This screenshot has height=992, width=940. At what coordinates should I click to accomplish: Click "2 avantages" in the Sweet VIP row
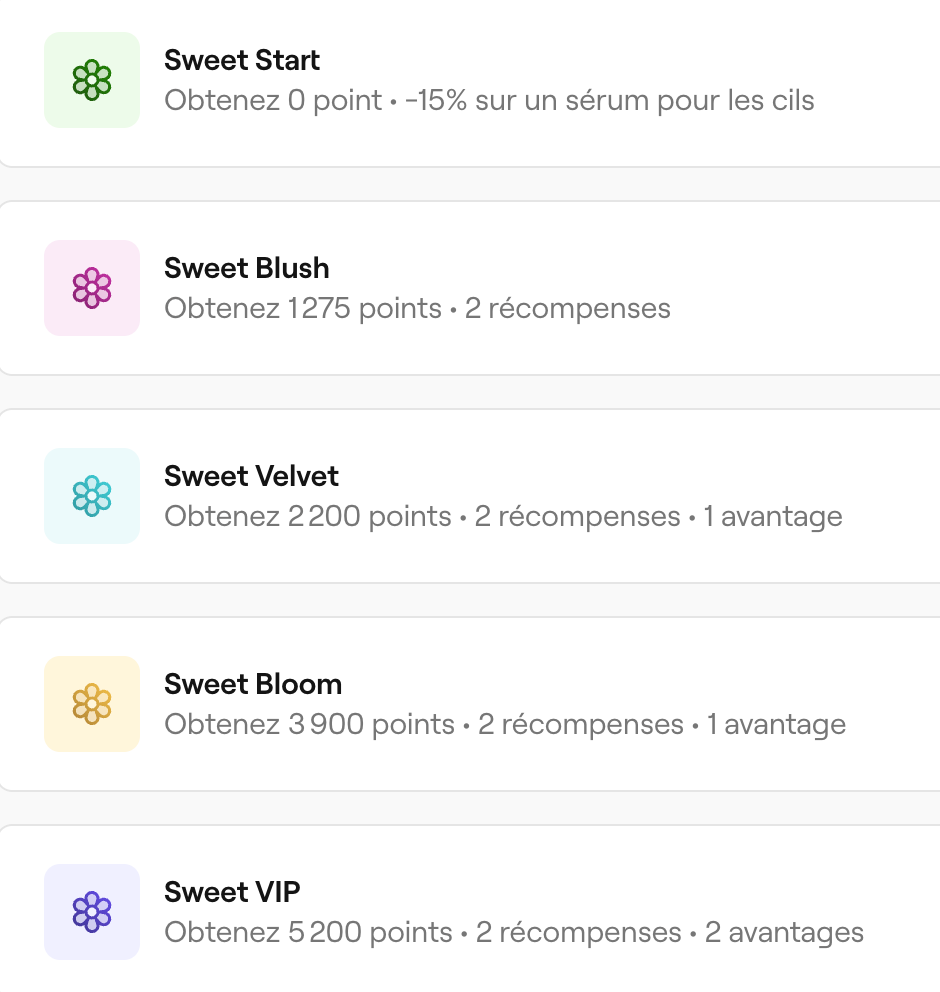(784, 933)
